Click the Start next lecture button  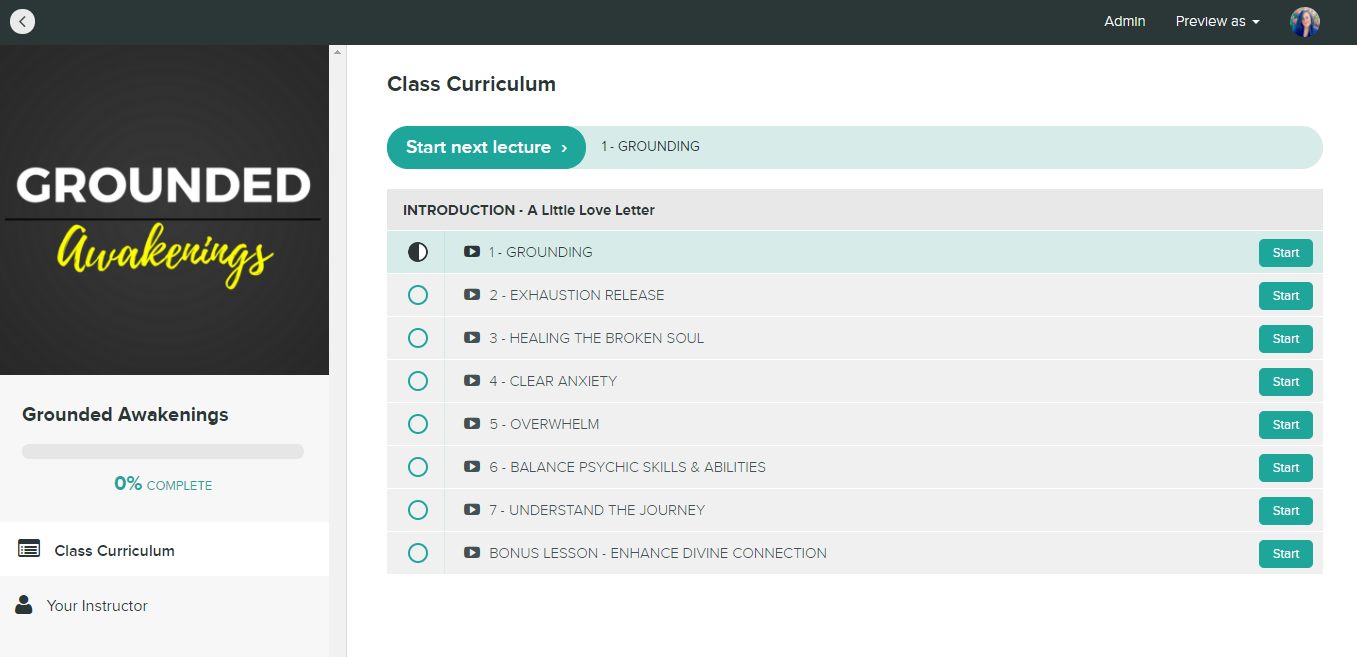pos(486,147)
